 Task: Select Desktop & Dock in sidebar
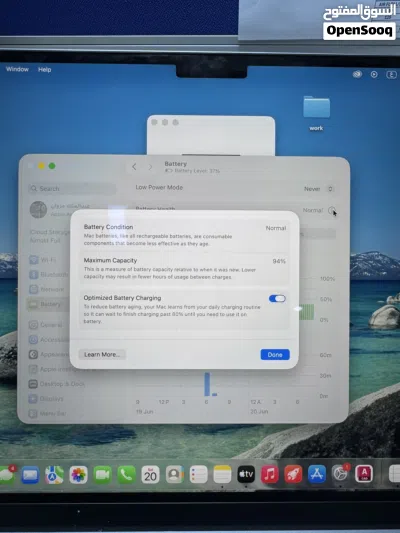tap(56, 384)
